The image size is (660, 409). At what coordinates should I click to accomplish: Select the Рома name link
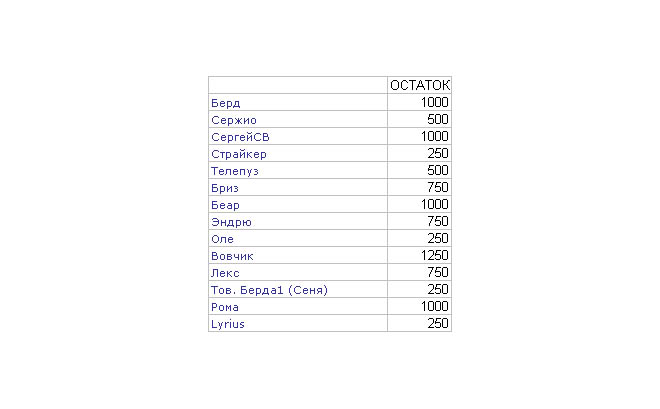[x=225, y=307]
